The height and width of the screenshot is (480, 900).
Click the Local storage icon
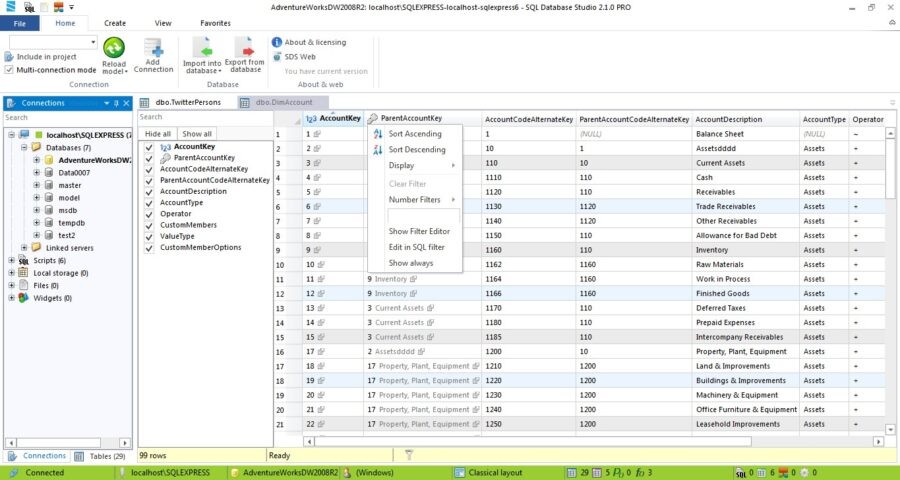[x=24, y=273]
